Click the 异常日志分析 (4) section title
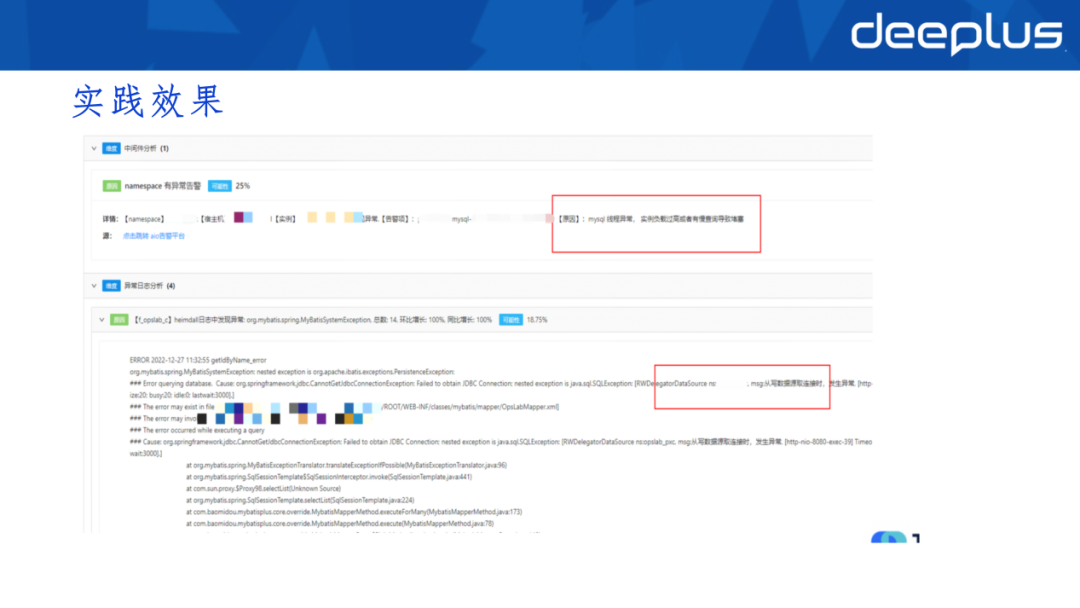Screen dimensions: 1080x608 [149, 286]
